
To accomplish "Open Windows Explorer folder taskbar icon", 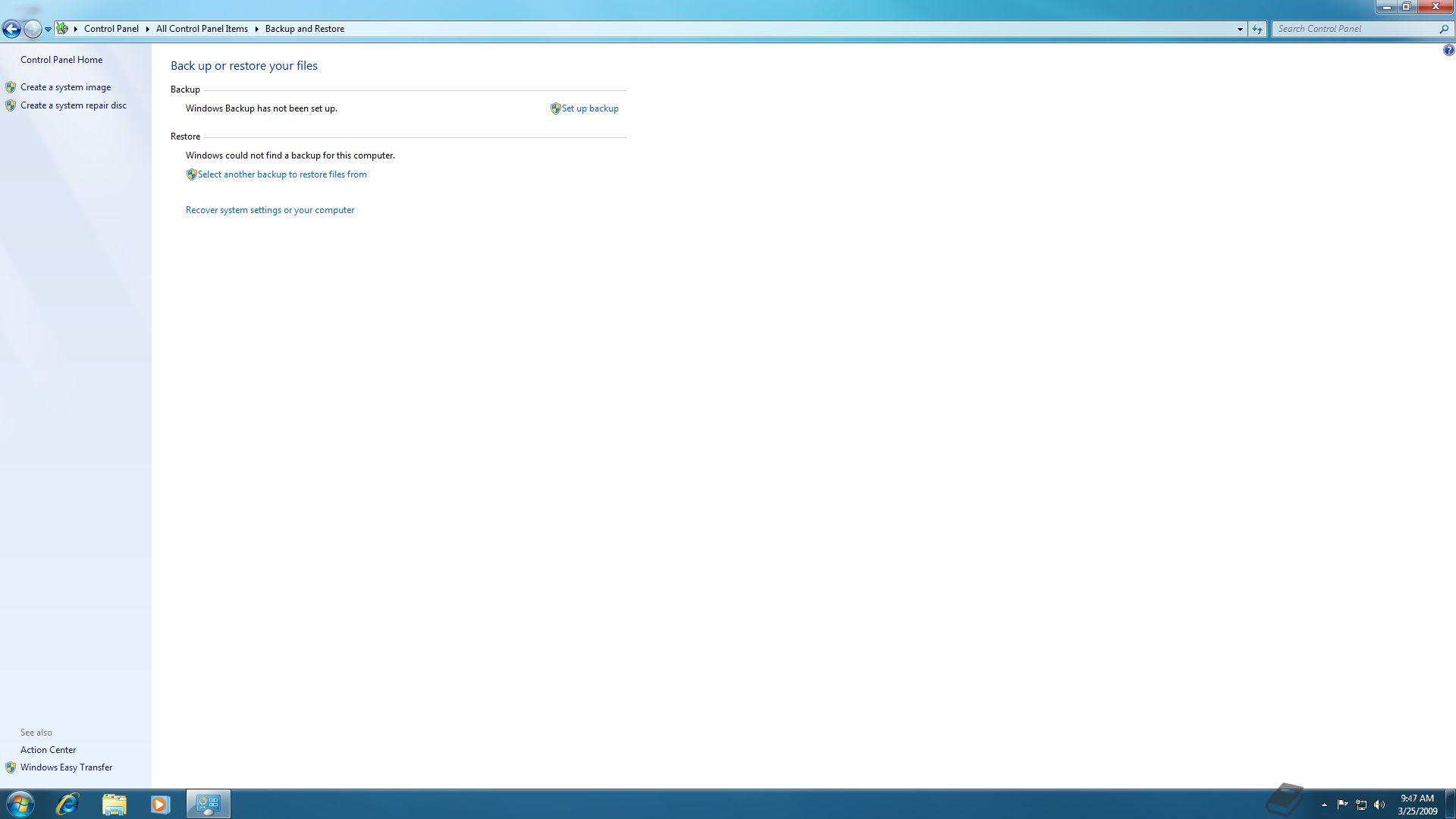I will [x=114, y=804].
